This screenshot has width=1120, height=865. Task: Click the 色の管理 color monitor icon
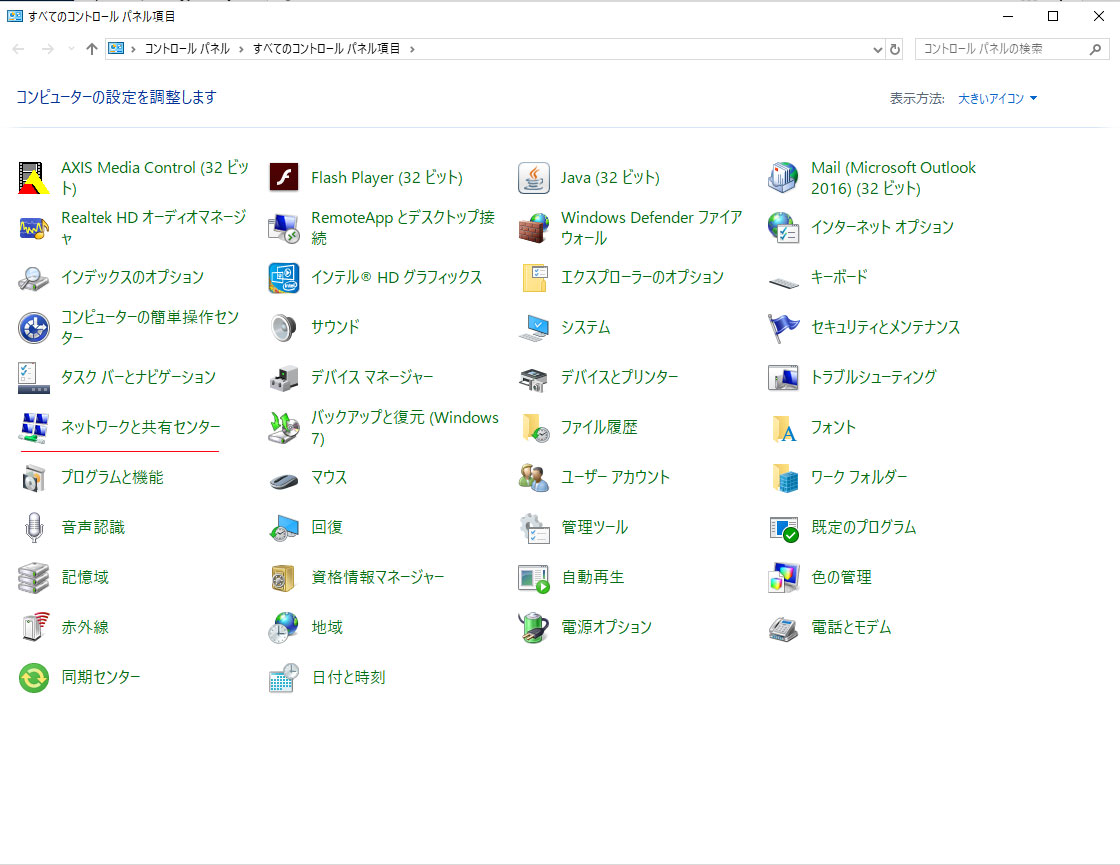point(784,578)
